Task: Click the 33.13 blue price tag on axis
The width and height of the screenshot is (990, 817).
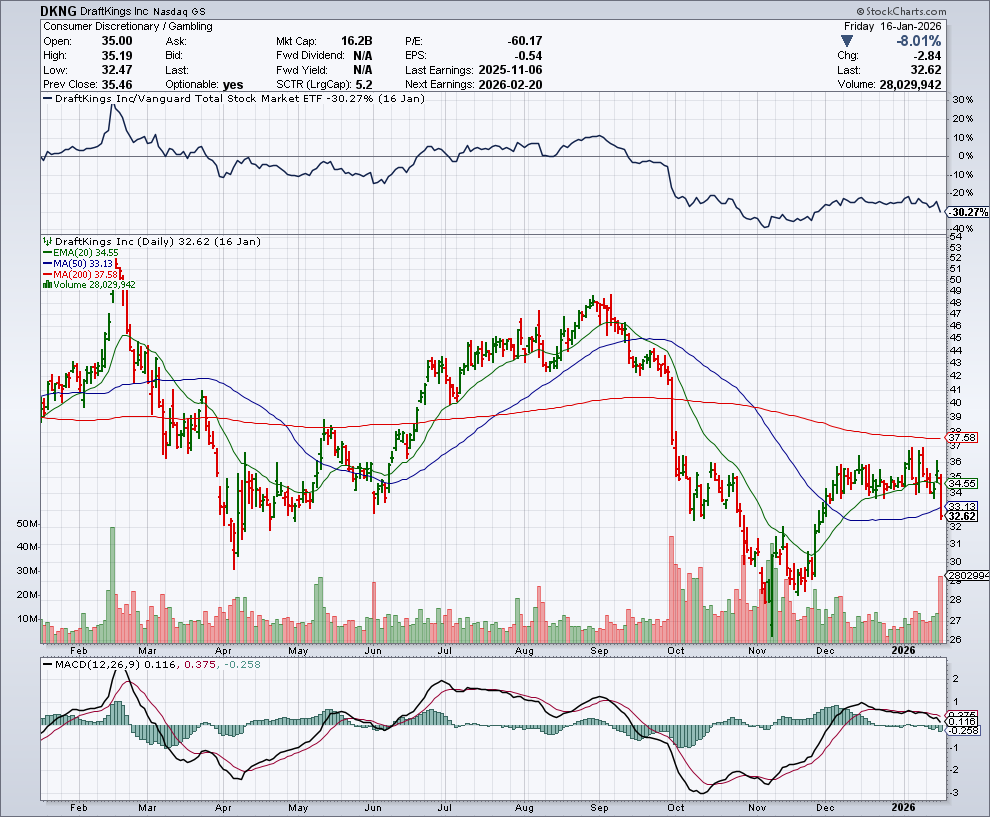Action: (x=962, y=506)
